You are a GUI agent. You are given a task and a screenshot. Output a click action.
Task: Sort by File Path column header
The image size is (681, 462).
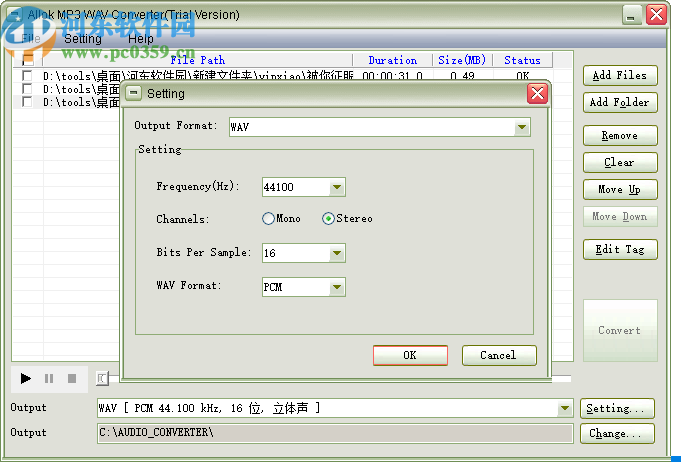(198, 60)
